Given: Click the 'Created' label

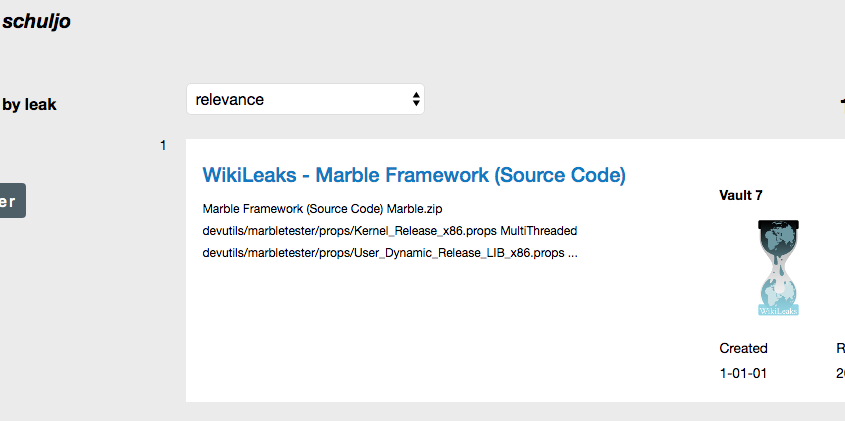Looking at the screenshot, I should (743, 348).
